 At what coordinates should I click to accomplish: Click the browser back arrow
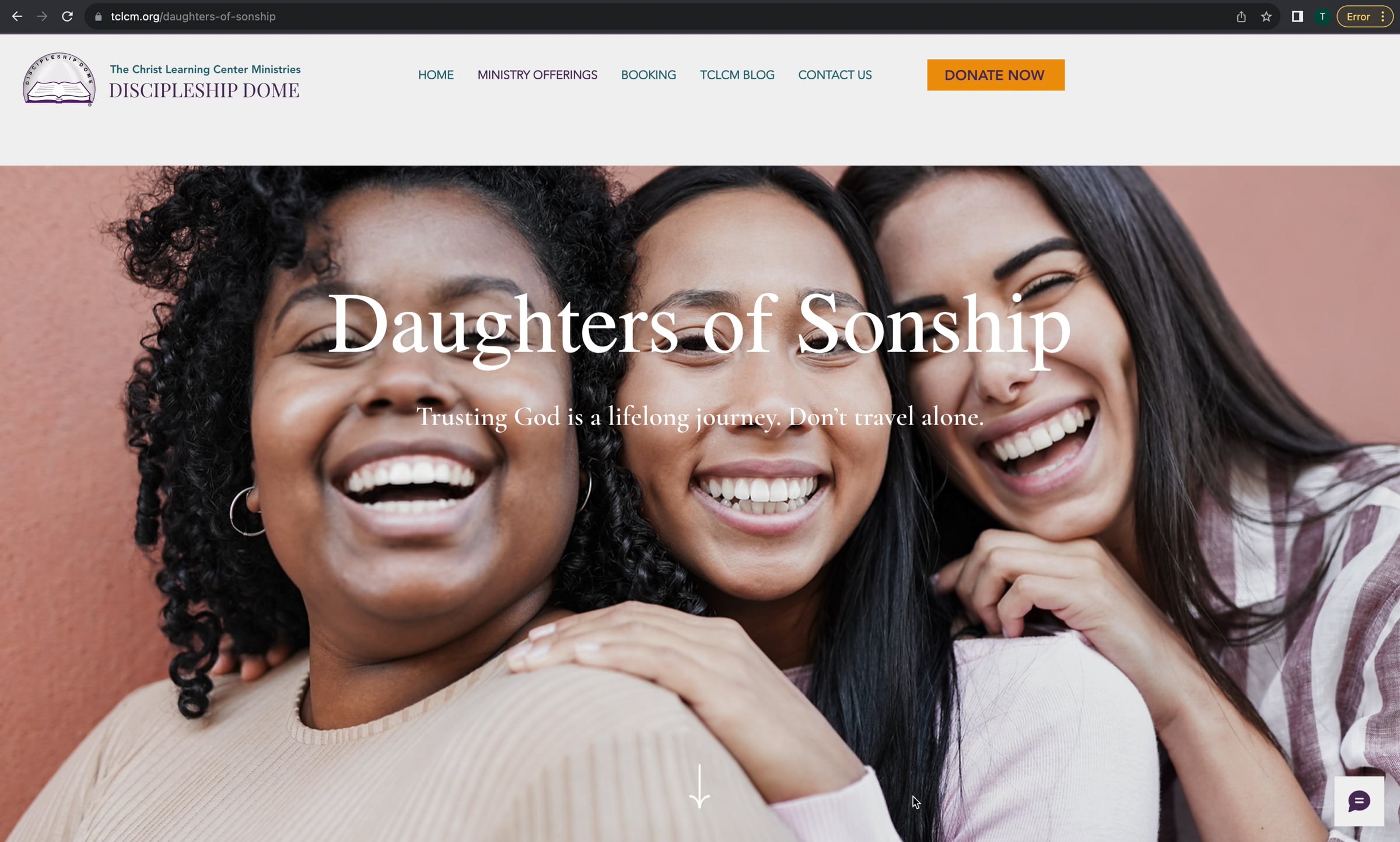tap(17, 16)
